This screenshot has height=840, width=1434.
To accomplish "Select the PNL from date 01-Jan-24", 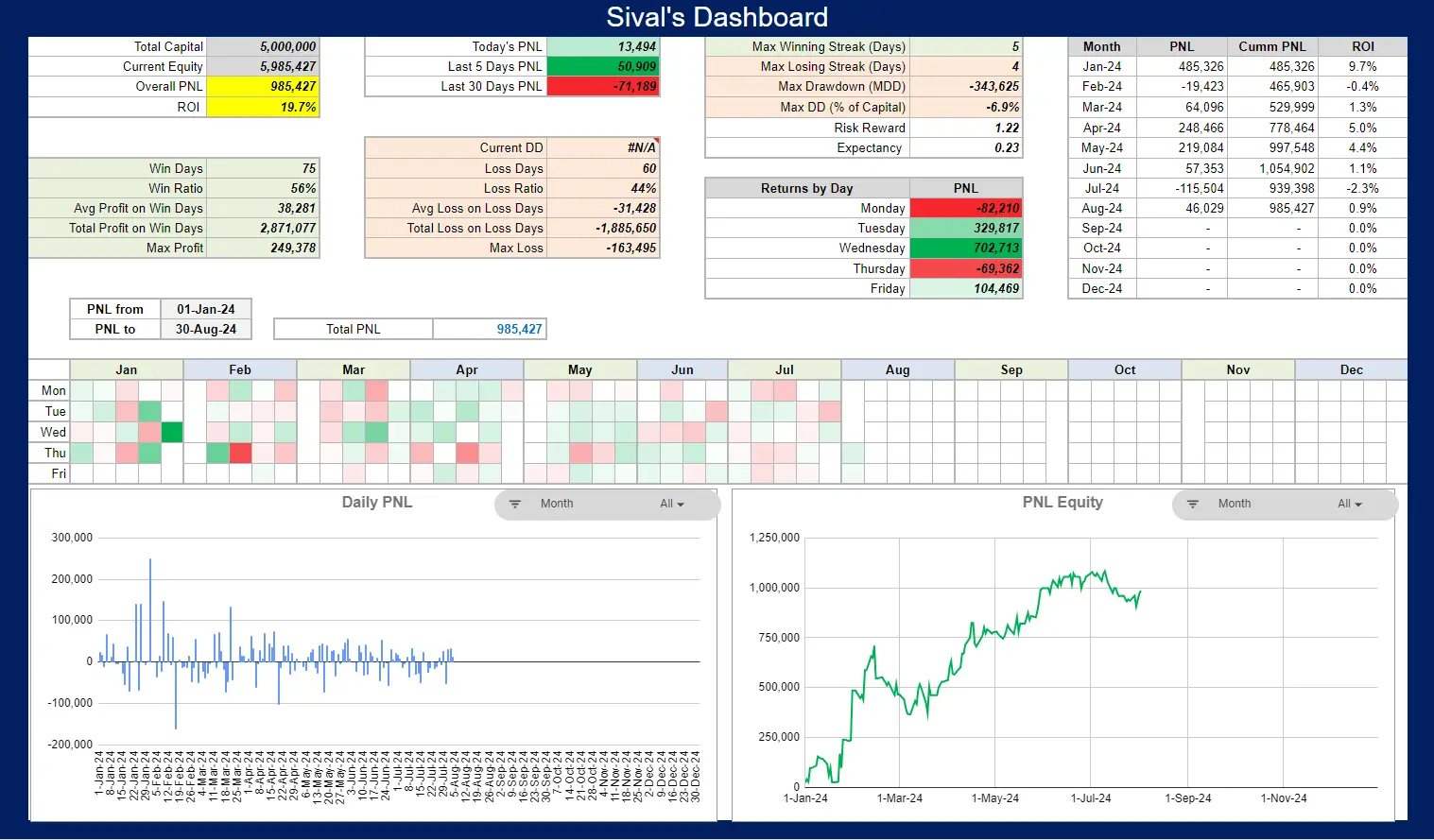I will (x=206, y=309).
